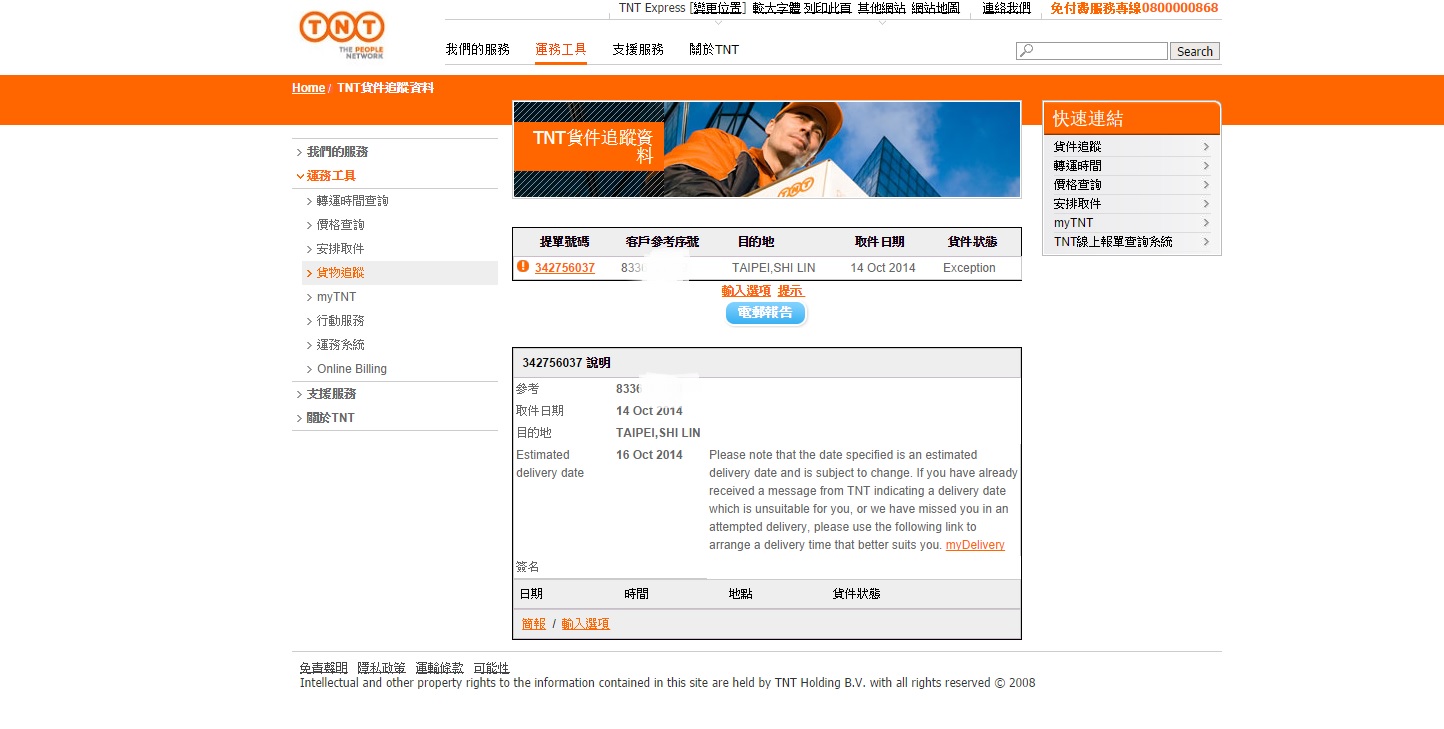Screen dimensions: 1444x729
Task: Click 14 Oct 2014 in the results row
Action: (883, 268)
